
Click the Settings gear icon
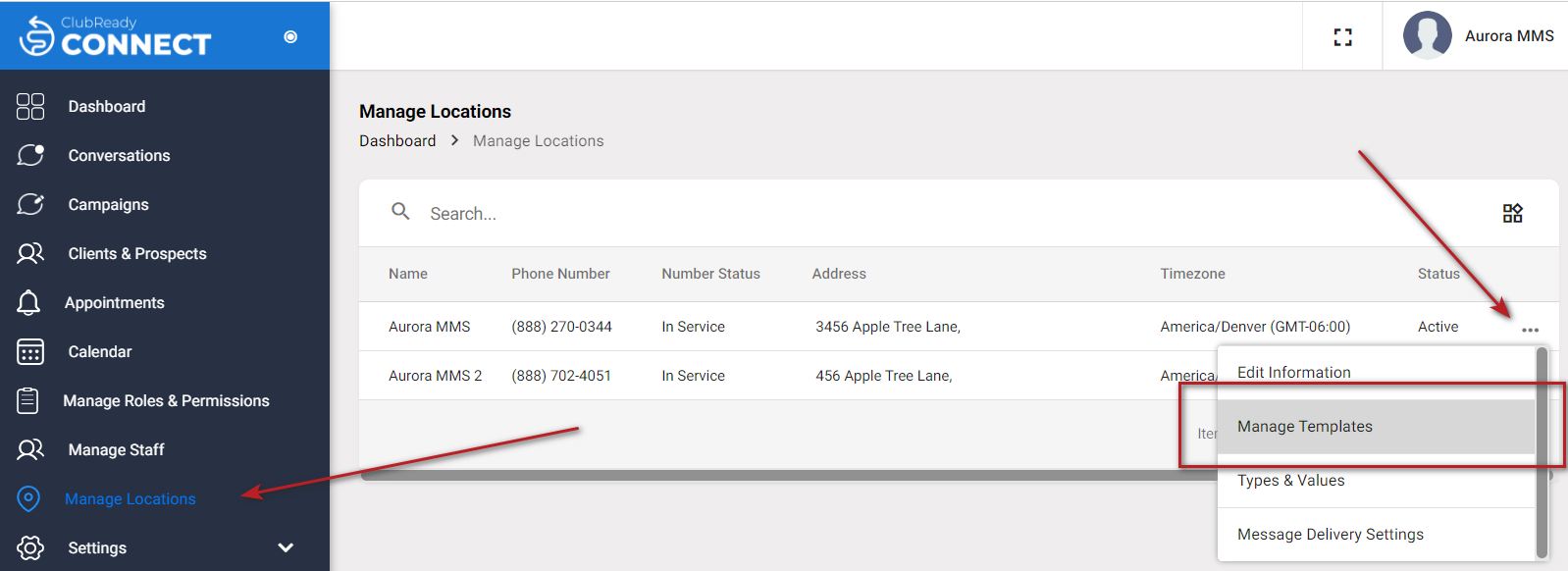[x=30, y=547]
